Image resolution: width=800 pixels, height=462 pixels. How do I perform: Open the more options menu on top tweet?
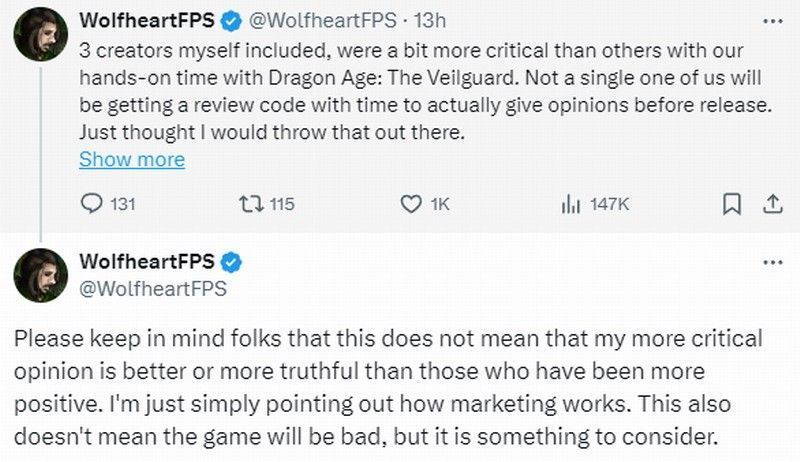(x=771, y=19)
